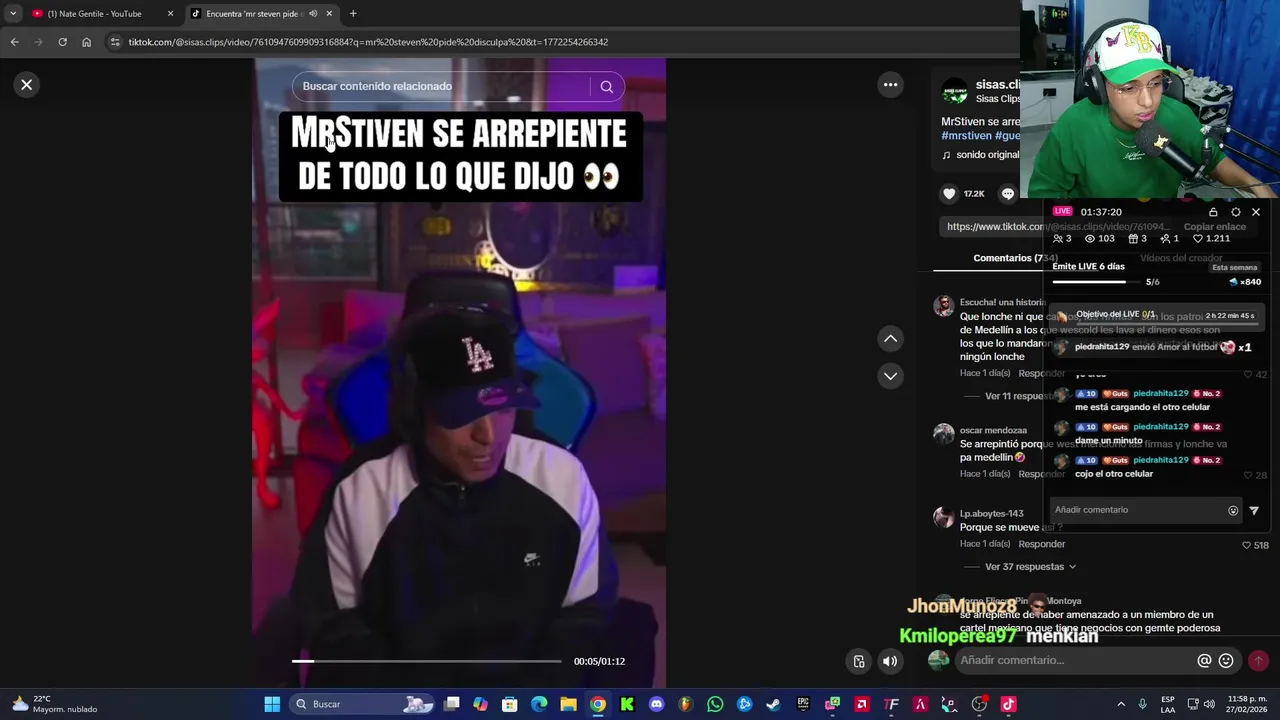Expand Ver 37 respuestas thread
Viewport: 1280px width, 720px height.
1031,567
